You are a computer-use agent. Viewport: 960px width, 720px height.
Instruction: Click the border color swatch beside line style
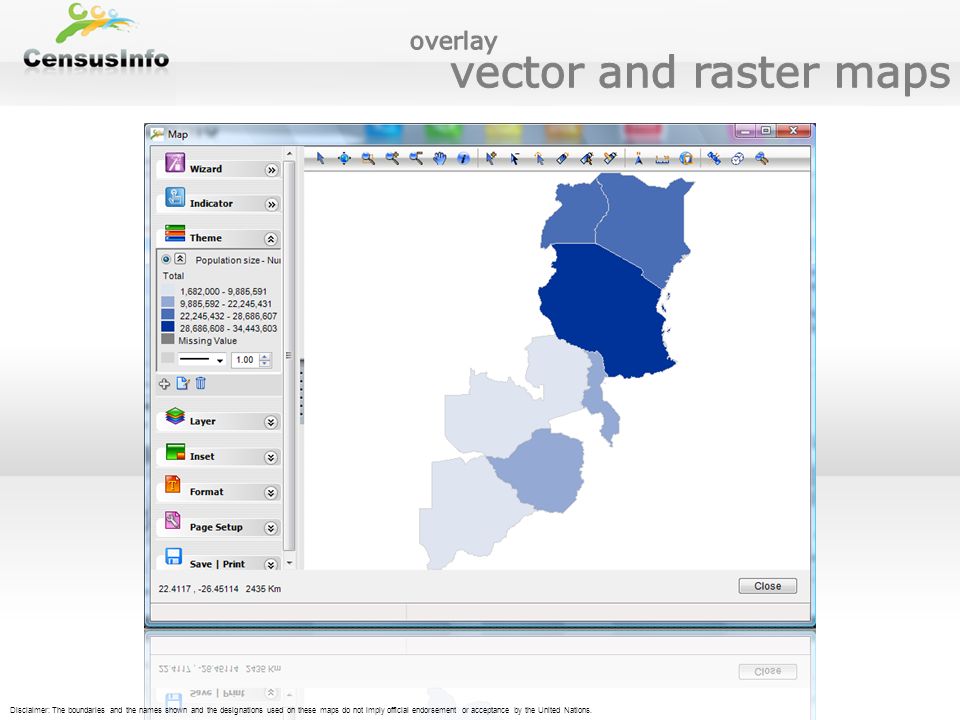pos(167,358)
